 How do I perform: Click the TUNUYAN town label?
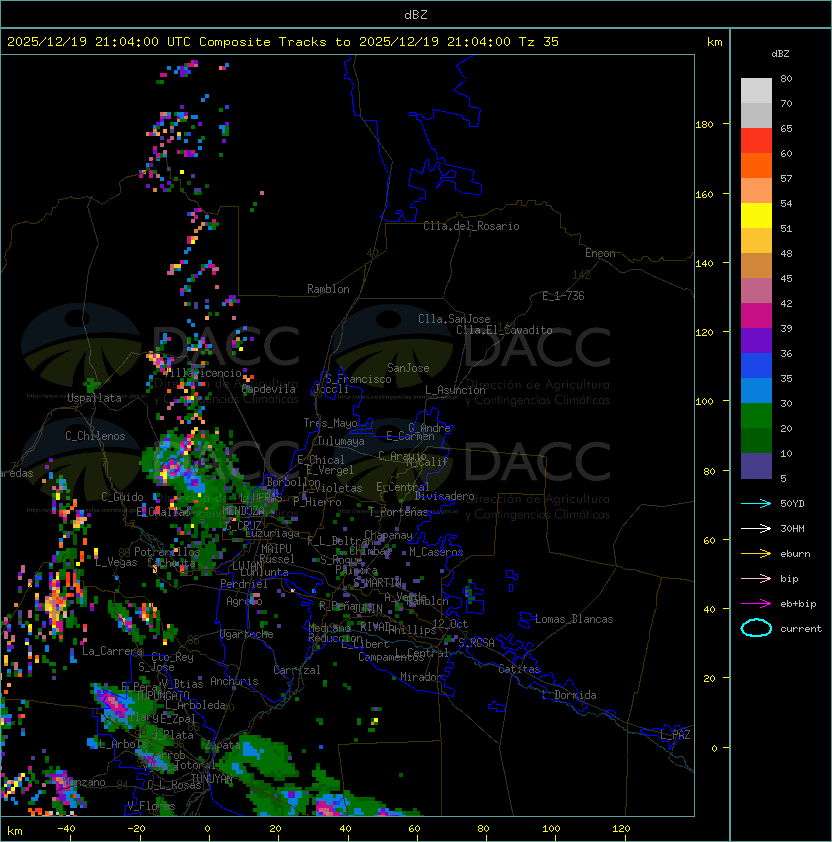pyautogui.click(x=212, y=779)
